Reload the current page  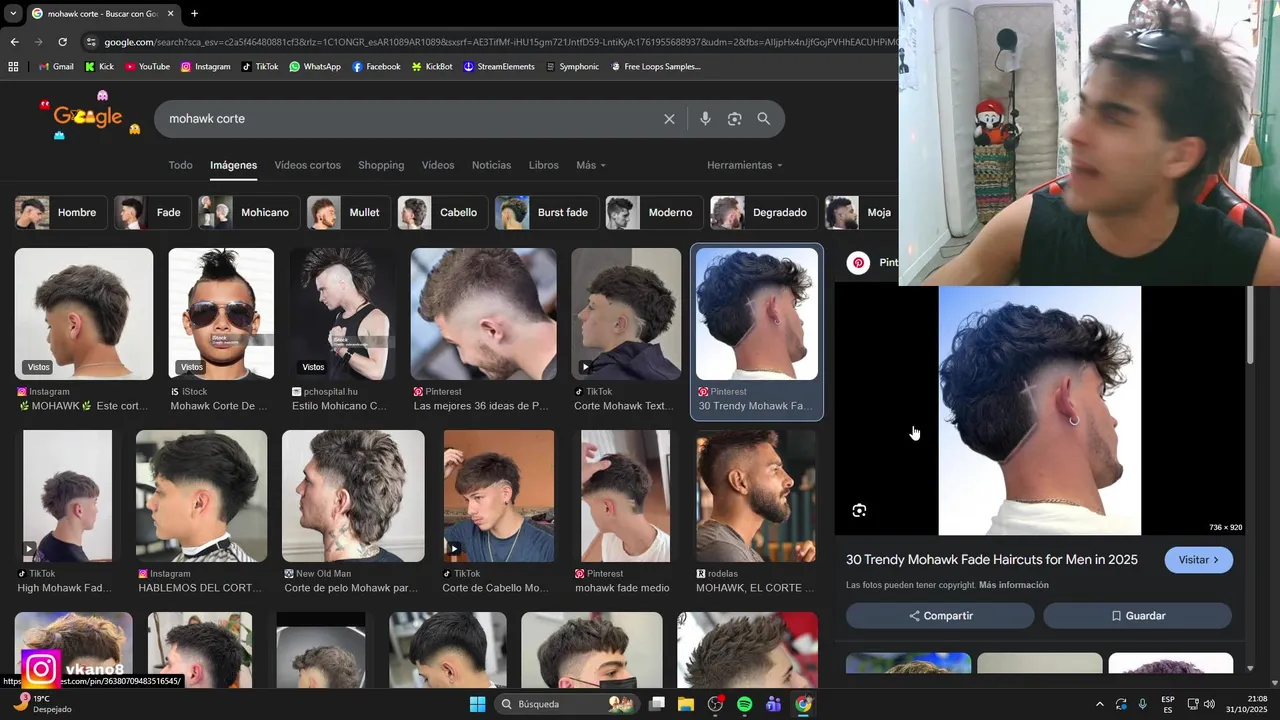62,42
